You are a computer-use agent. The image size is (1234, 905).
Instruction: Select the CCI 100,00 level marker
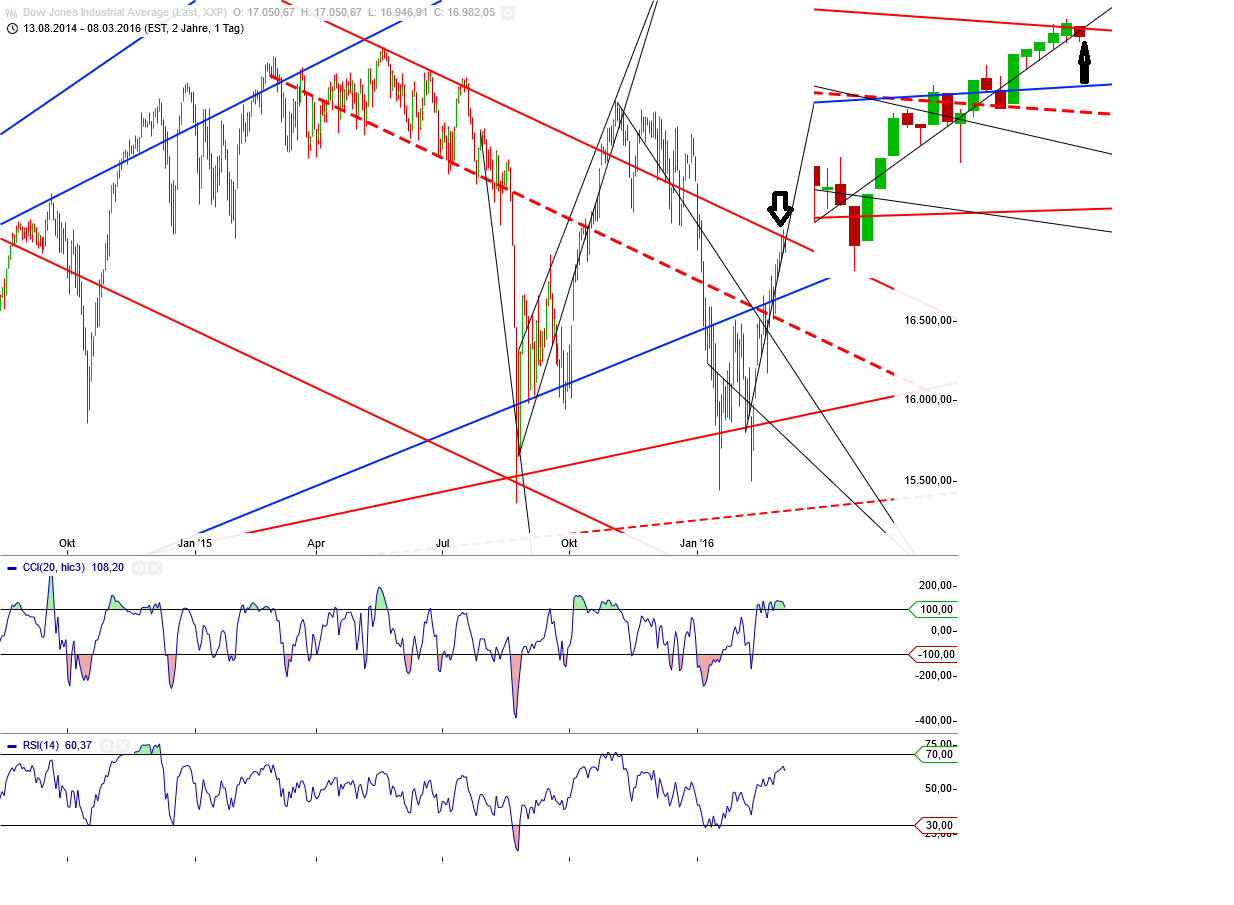point(934,609)
